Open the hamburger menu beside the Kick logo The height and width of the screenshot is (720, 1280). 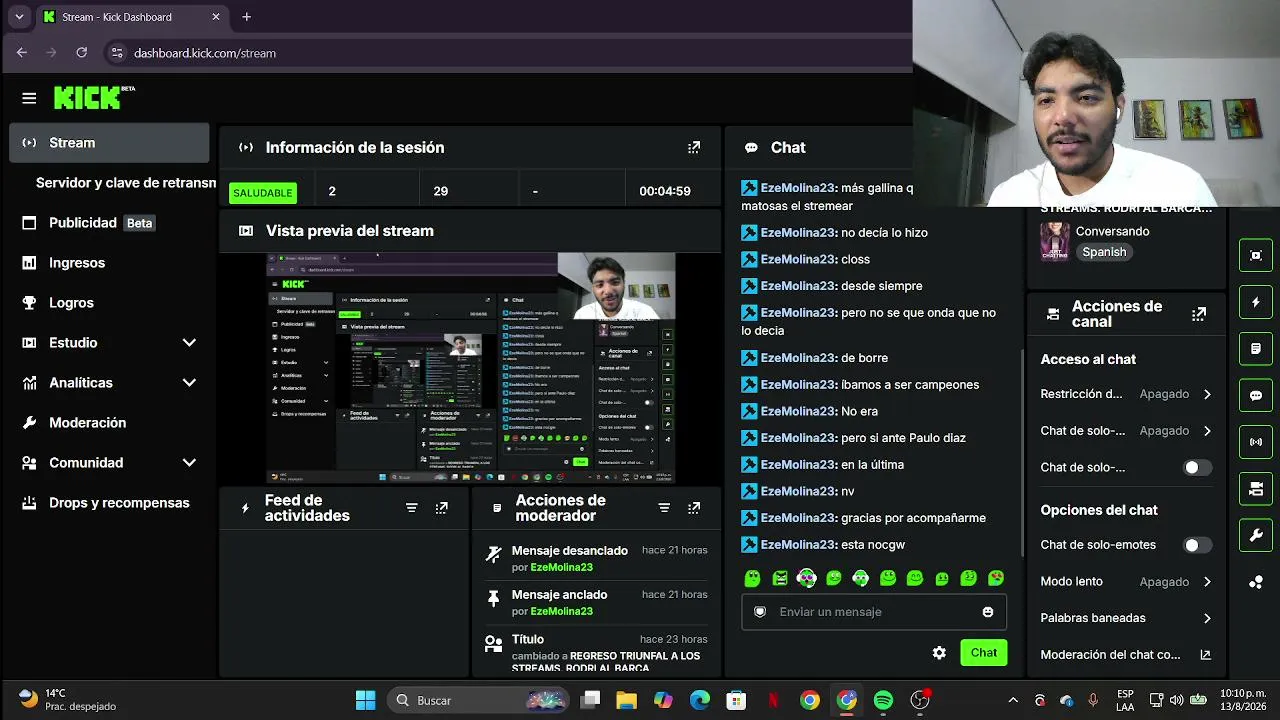pyautogui.click(x=29, y=98)
